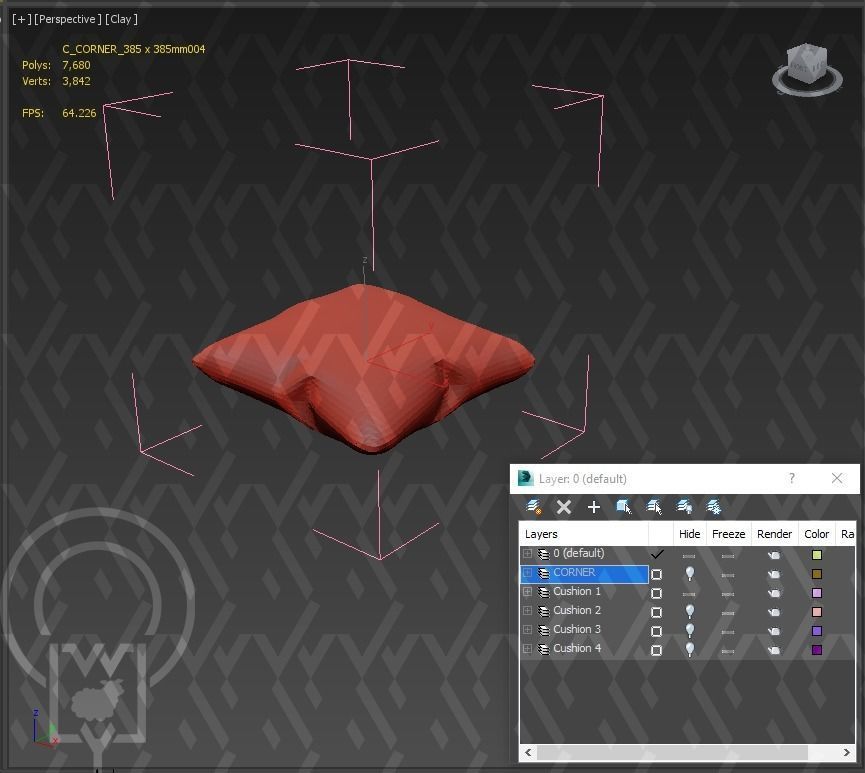Change lilac color swatch of Cushion 1
Screen dimensions: 865x773
tap(817, 593)
